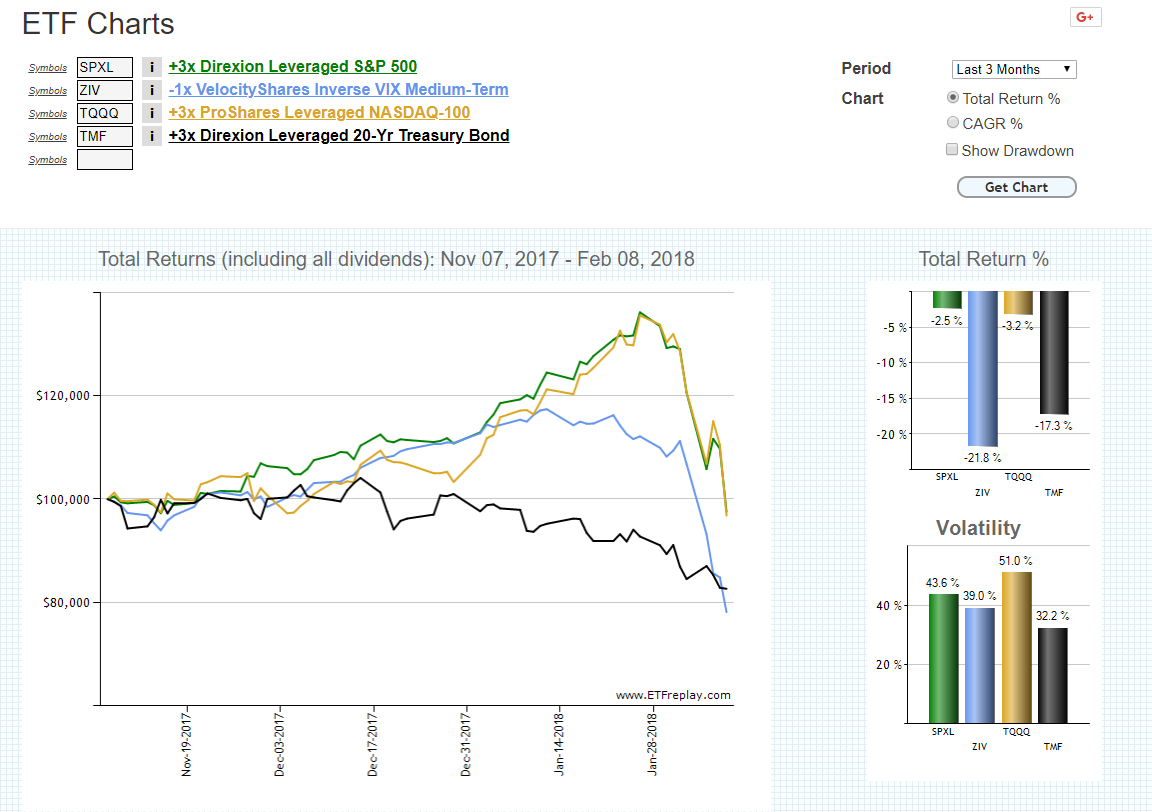Focus the SPXL symbol input field
Image resolution: width=1152 pixels, height=812 pixels.
pos(105,68)
